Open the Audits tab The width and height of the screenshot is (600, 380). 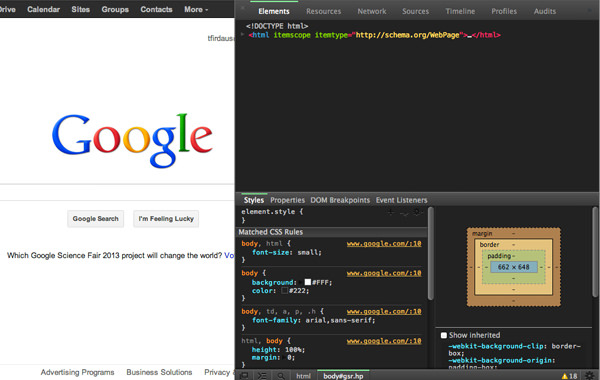click(545, 11)
